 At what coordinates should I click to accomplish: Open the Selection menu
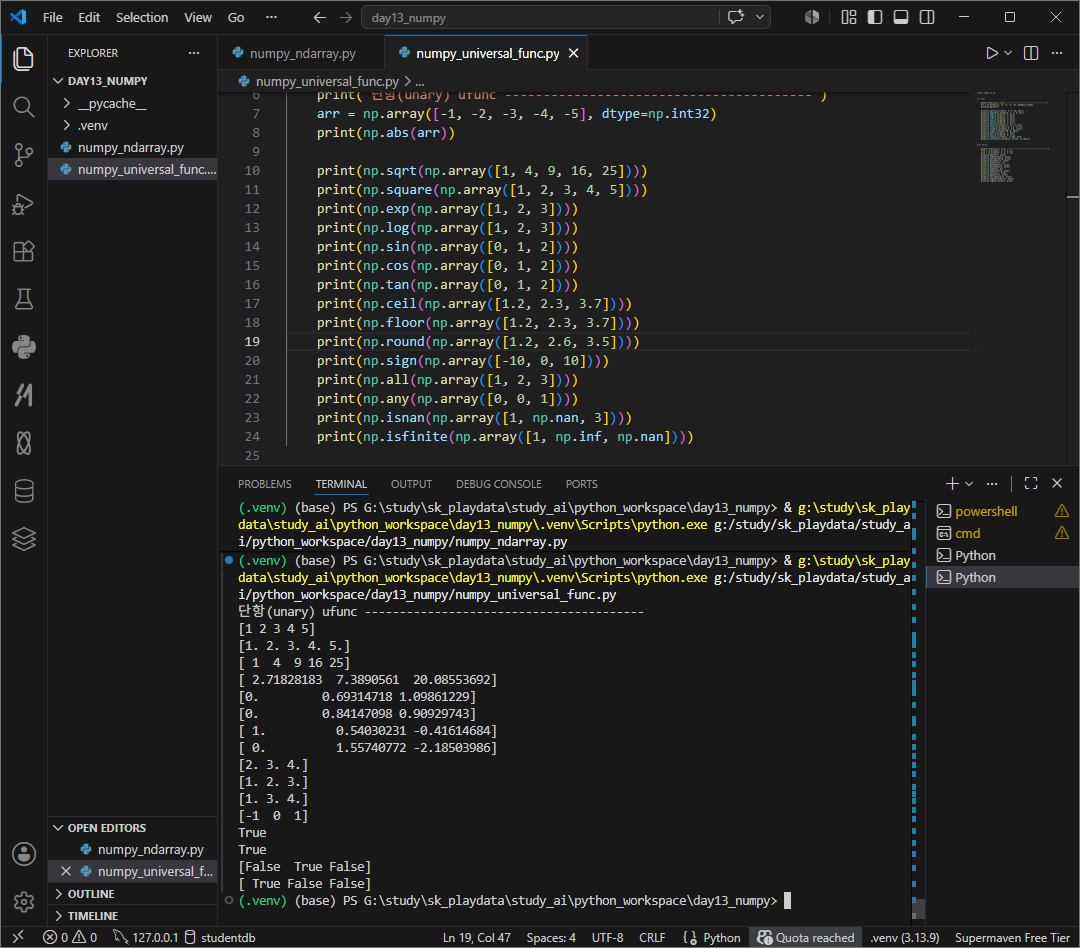click(x=142, y=18)
